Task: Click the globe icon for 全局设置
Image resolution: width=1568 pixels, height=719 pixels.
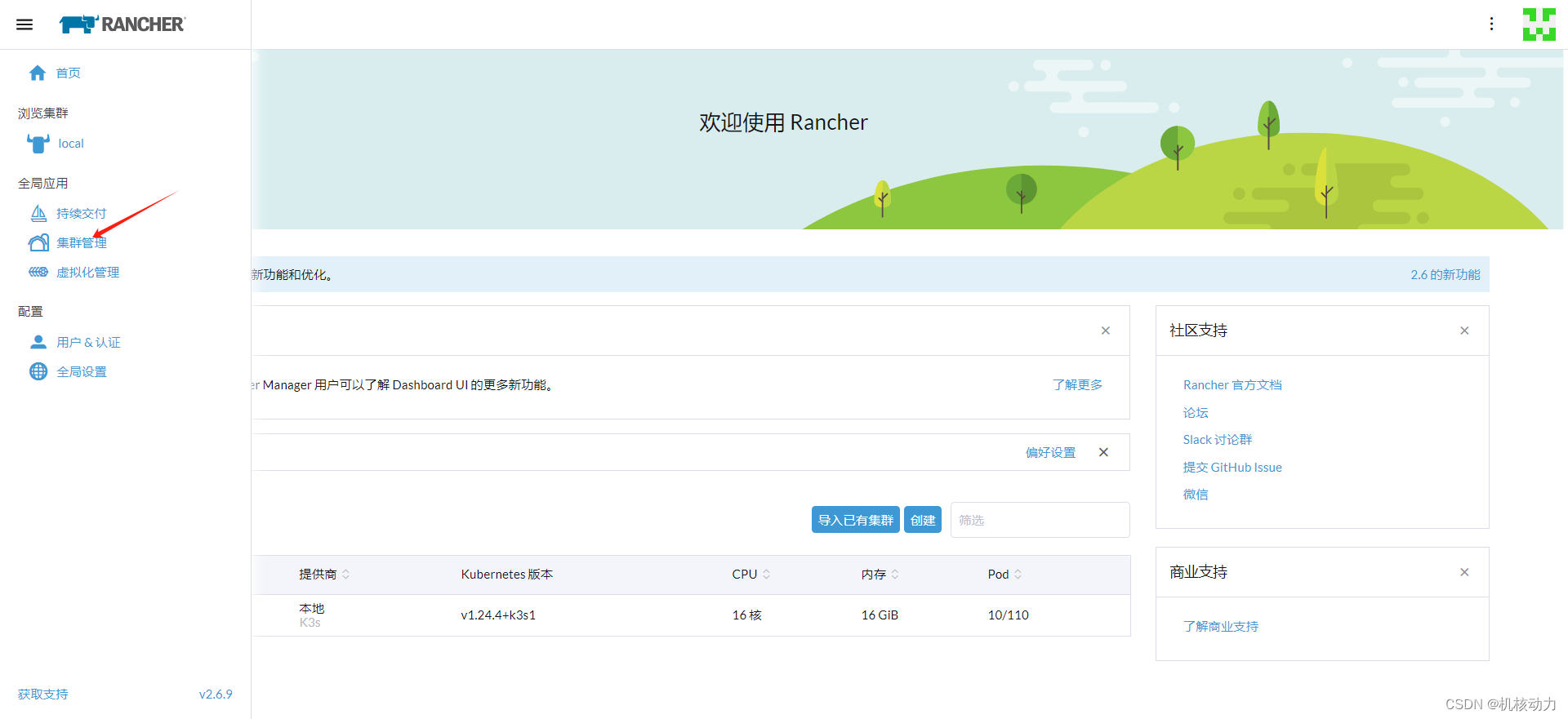Action: pos(38,371)
